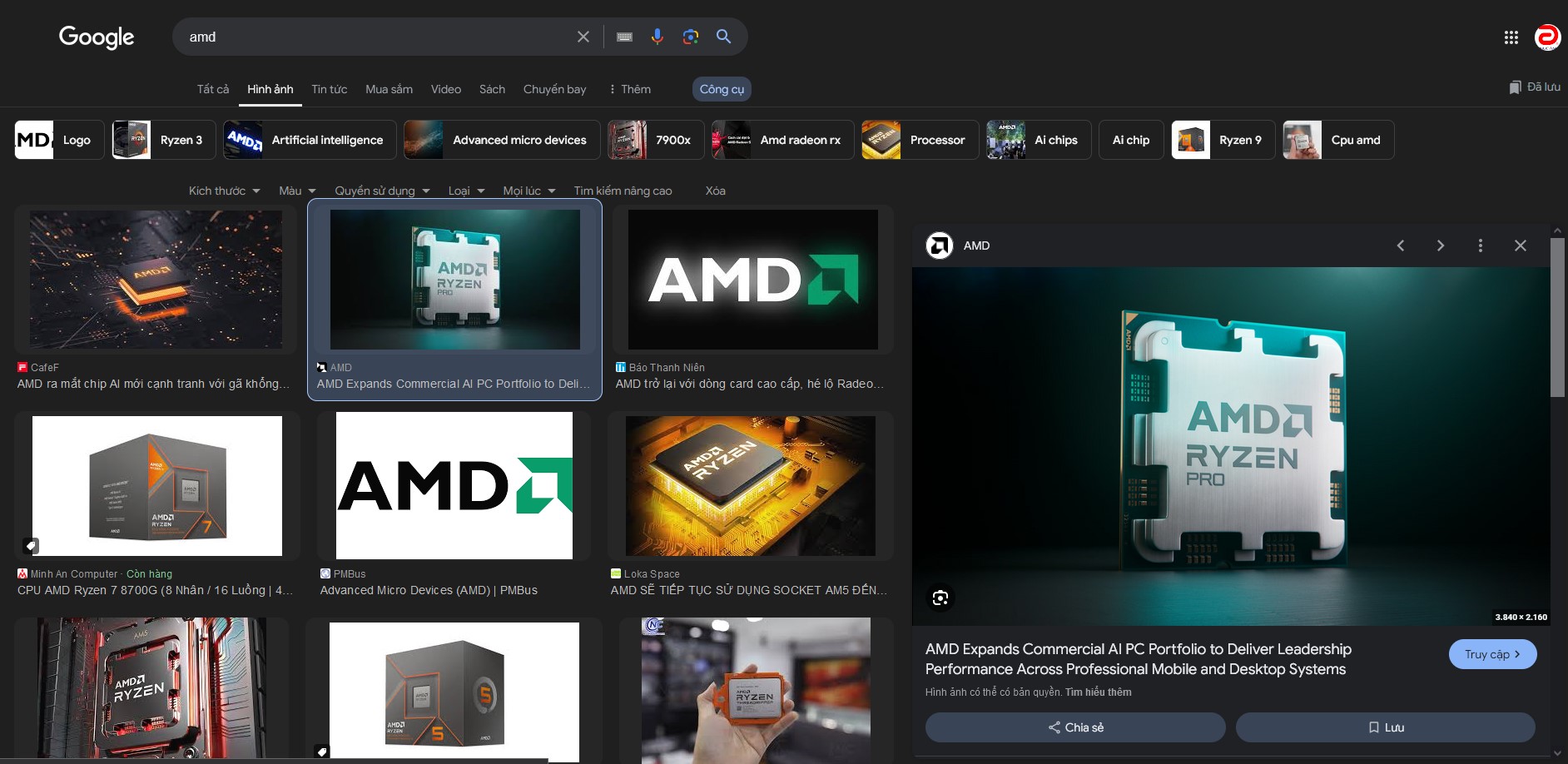Open Kích thước size dropdown
This screenshot has width=1568, height=764.
coord(224,191)
